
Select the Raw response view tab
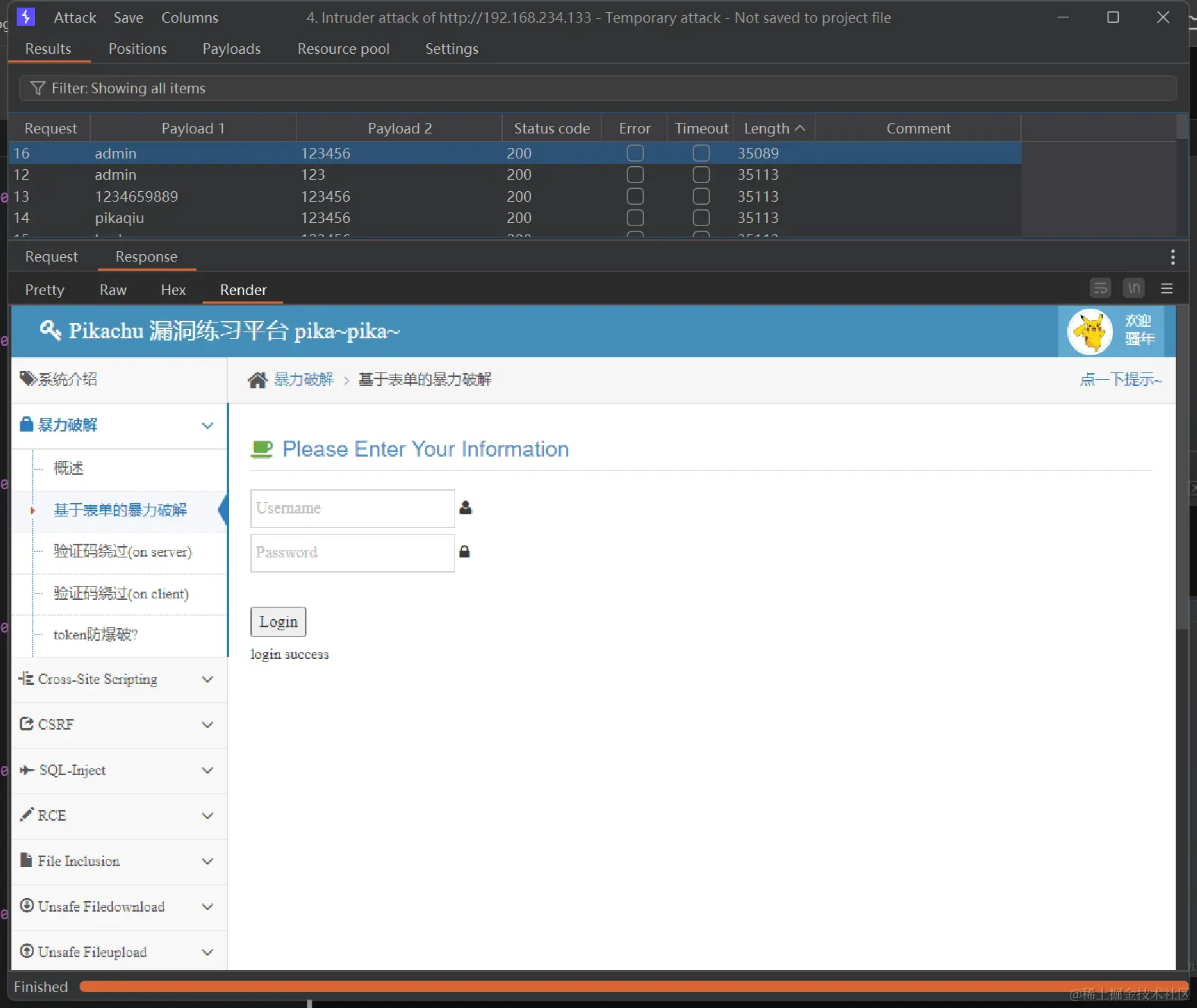tap(113, 290)
